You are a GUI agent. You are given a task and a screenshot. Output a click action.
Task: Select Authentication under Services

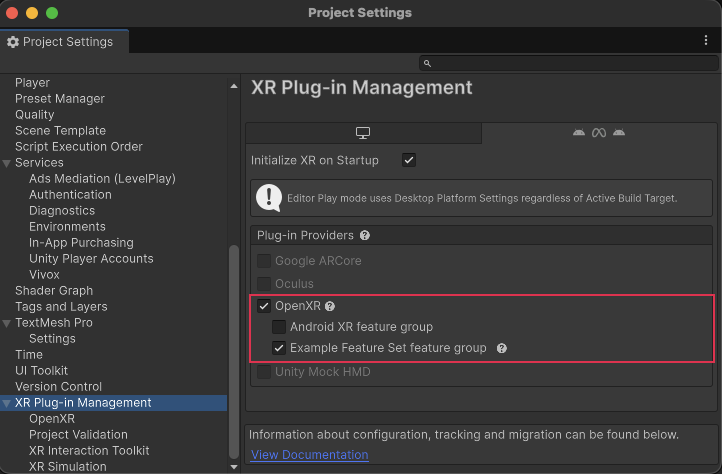pyautogui.click(x=70, y=195)
